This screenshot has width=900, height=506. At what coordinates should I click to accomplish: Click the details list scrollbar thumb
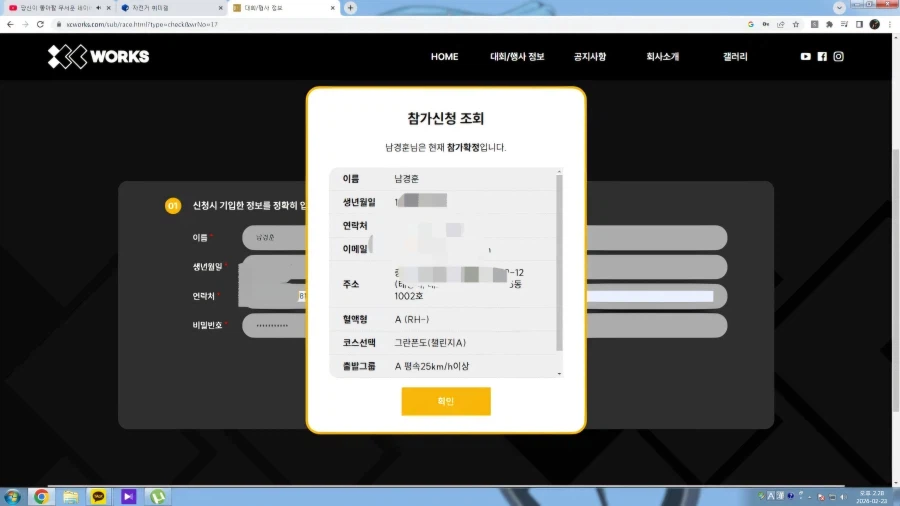click(559, 263)
